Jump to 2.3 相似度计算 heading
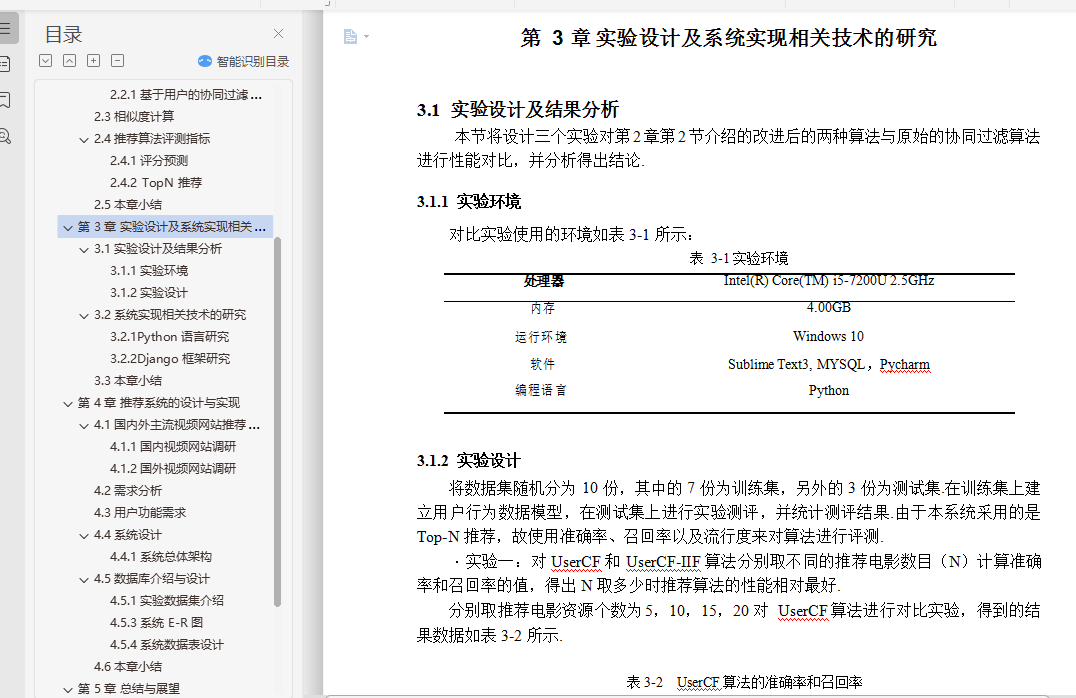The height and width of the screenshot is (698, 1076). (134, 117)
